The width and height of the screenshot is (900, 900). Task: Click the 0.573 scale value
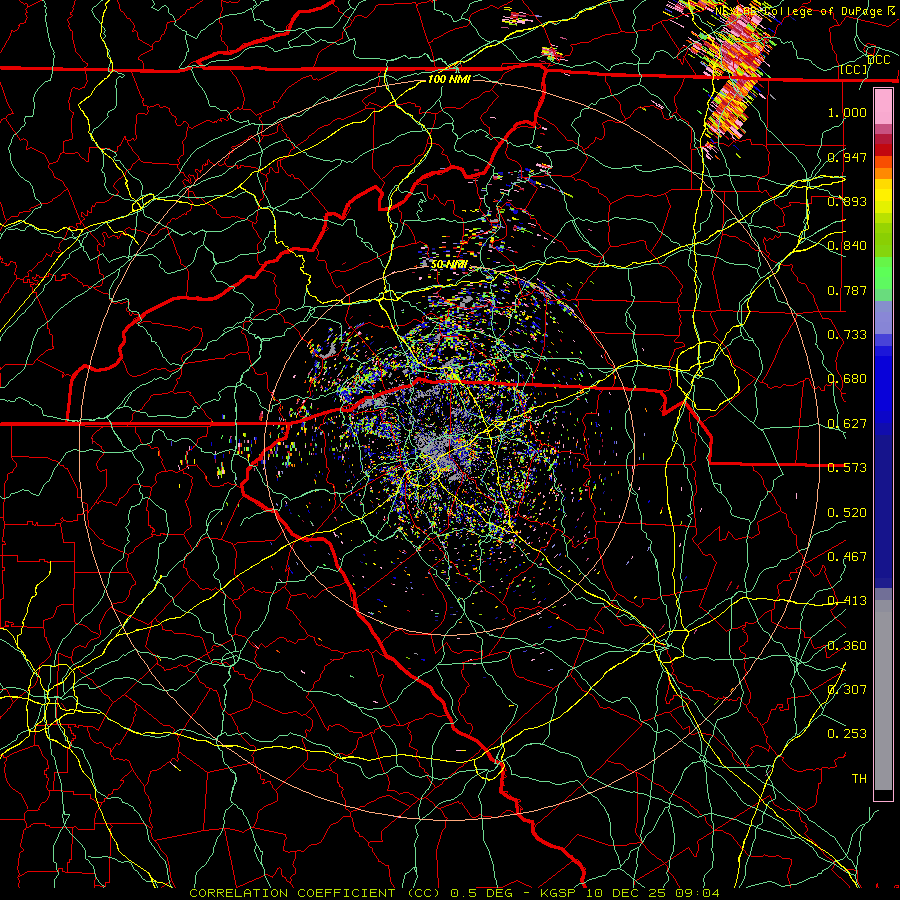[x=847, y=468]
